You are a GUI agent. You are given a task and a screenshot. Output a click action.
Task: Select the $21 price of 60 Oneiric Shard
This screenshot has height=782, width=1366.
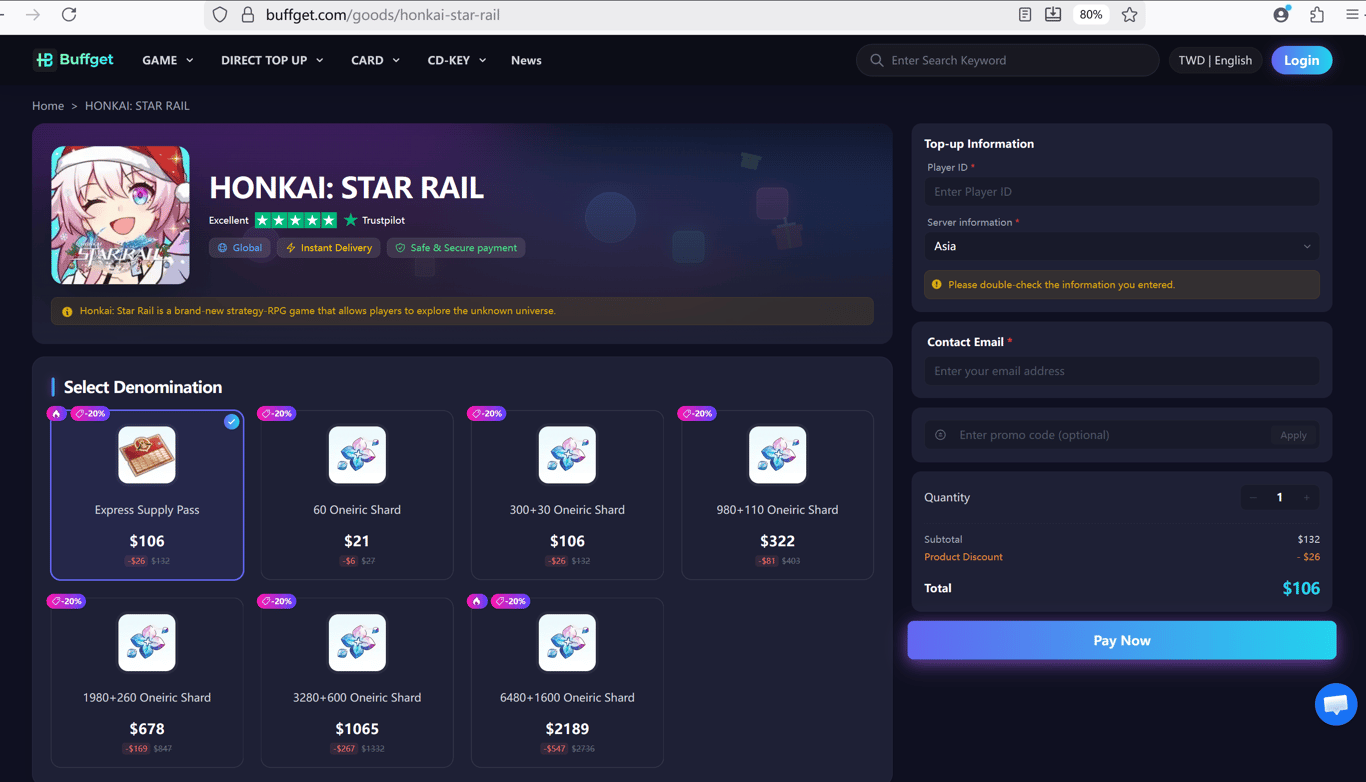tap(357, 541)
